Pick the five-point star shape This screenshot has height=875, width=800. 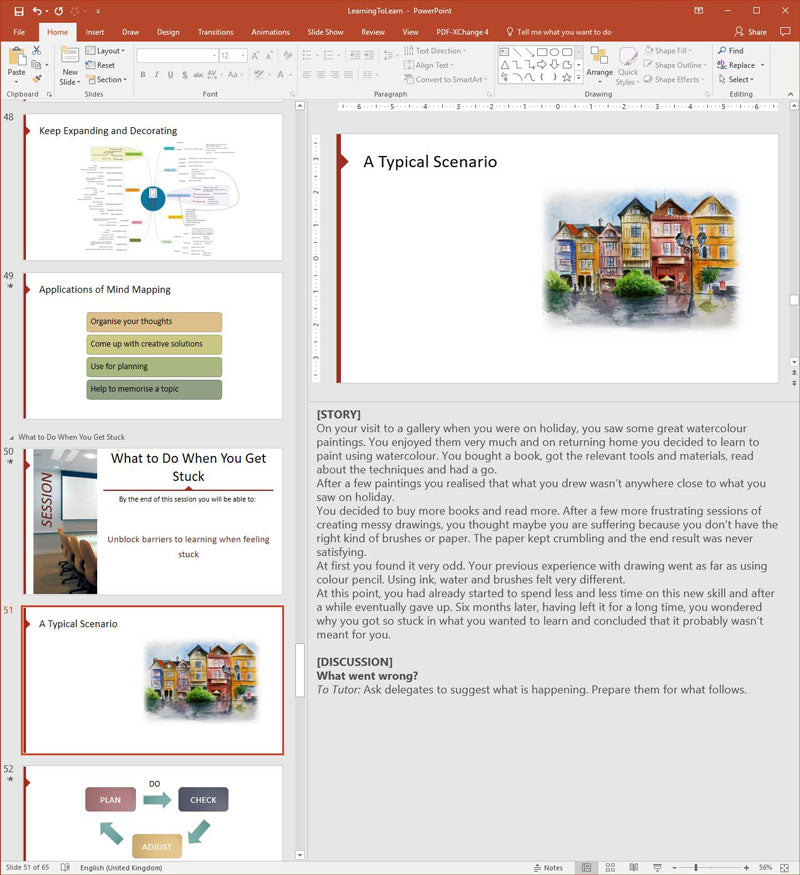[x=567, y=78]
